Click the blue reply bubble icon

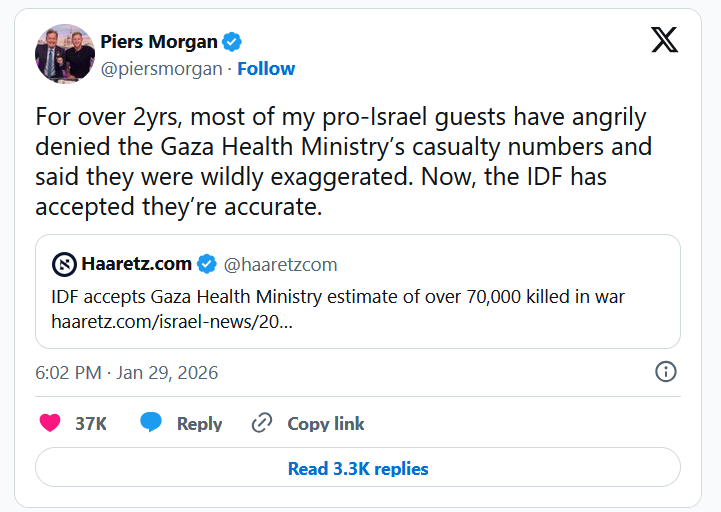(x=151, y=423)
